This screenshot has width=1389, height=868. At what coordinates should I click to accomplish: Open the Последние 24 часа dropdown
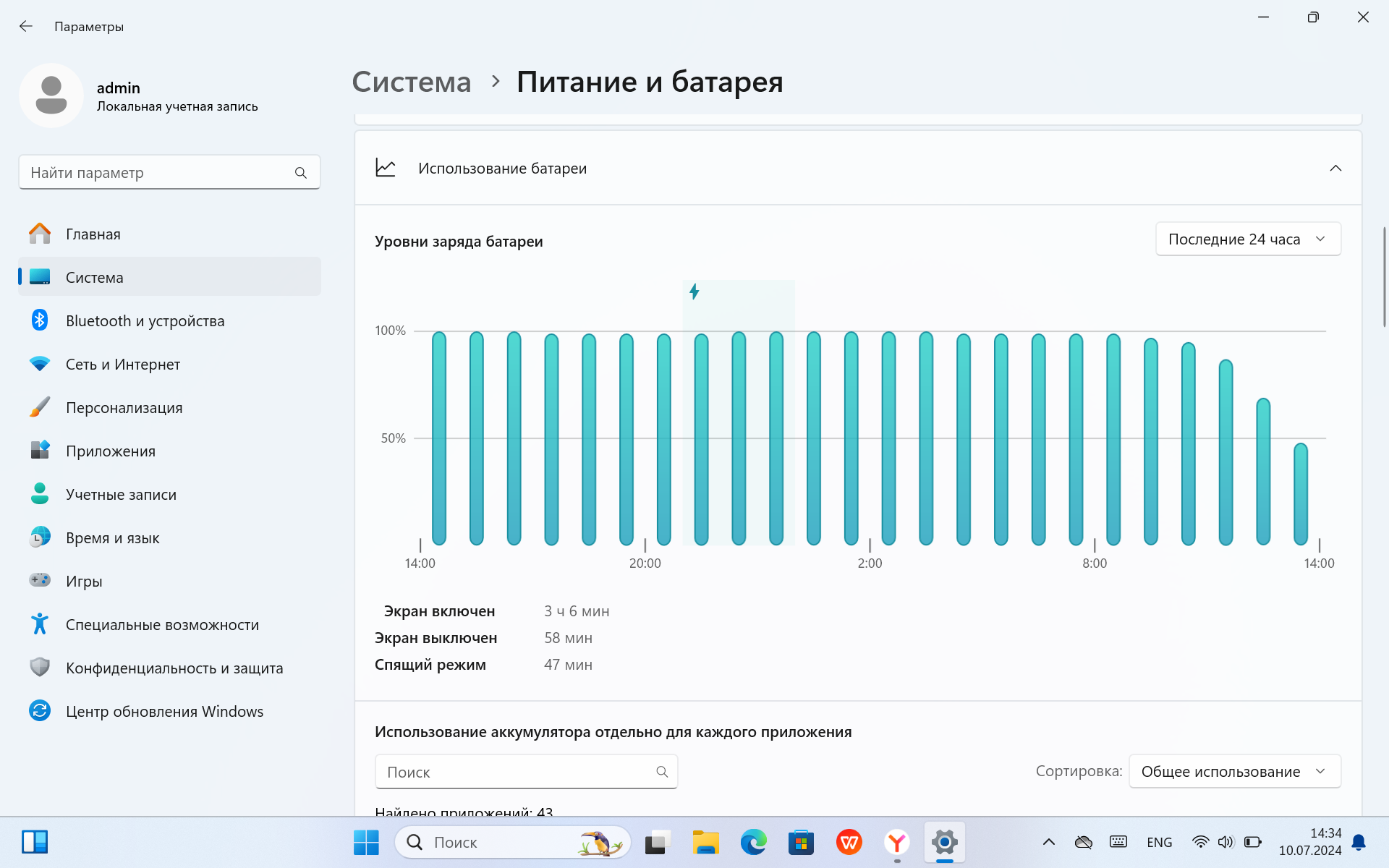click(x=1248, y=239)
